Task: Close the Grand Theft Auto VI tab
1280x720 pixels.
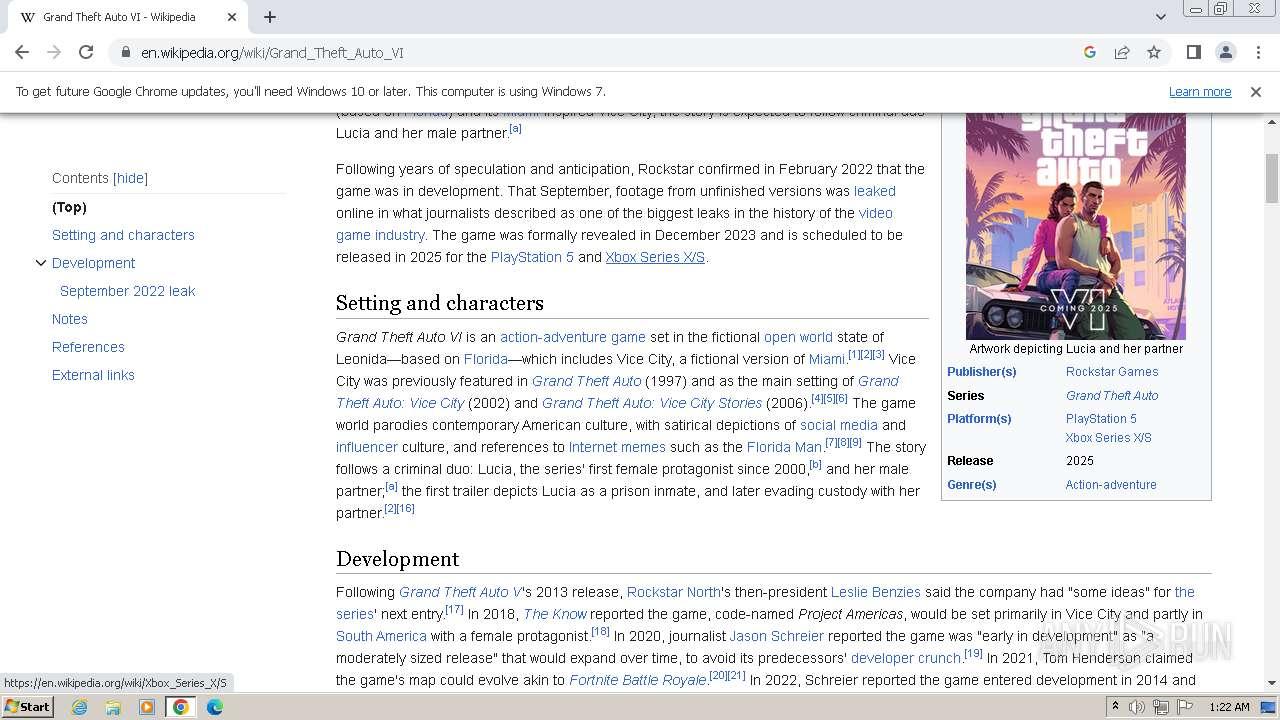Action: pyautogui.click(x=232, y=17)
